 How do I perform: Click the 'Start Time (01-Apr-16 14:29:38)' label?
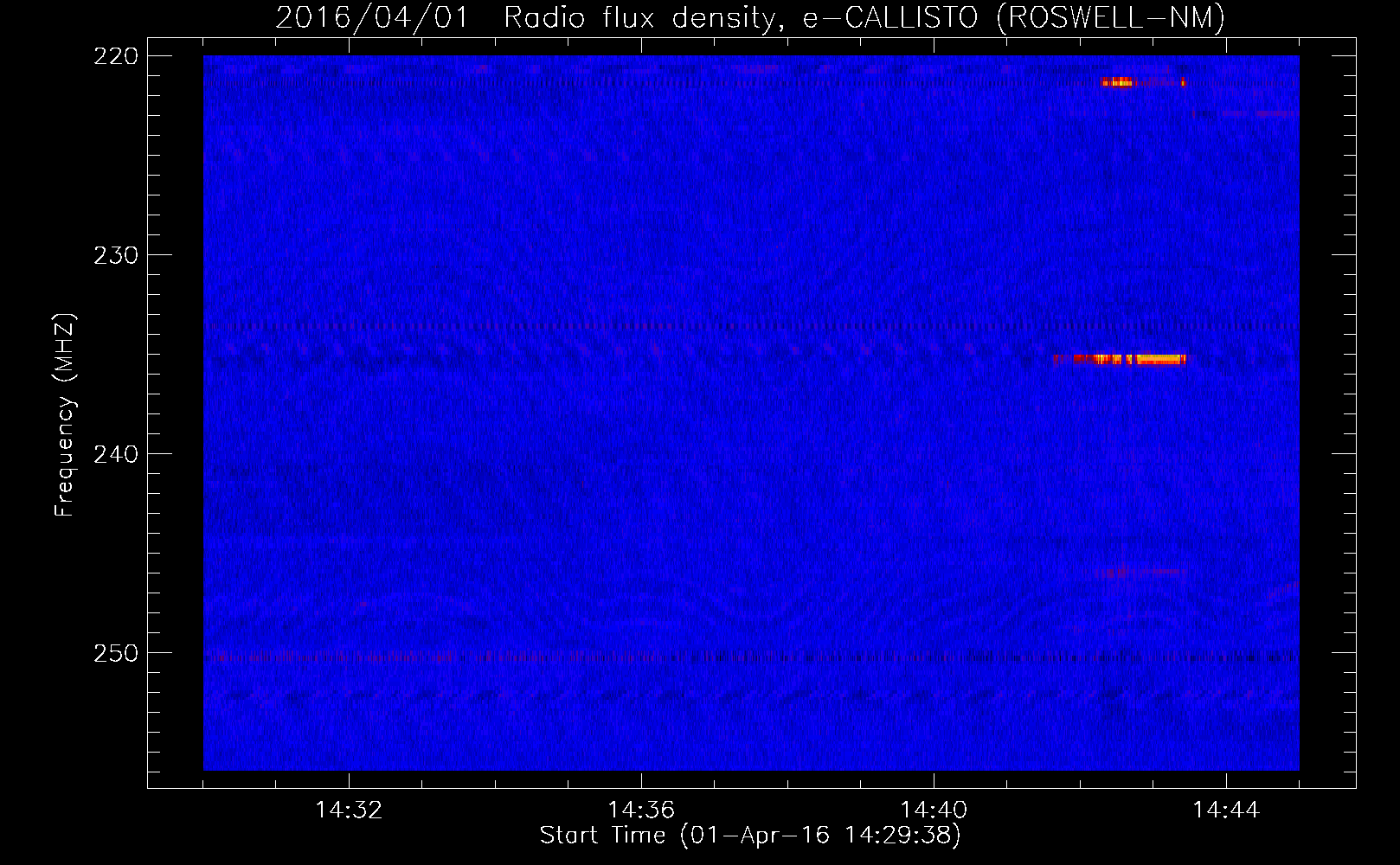(750, 836)
